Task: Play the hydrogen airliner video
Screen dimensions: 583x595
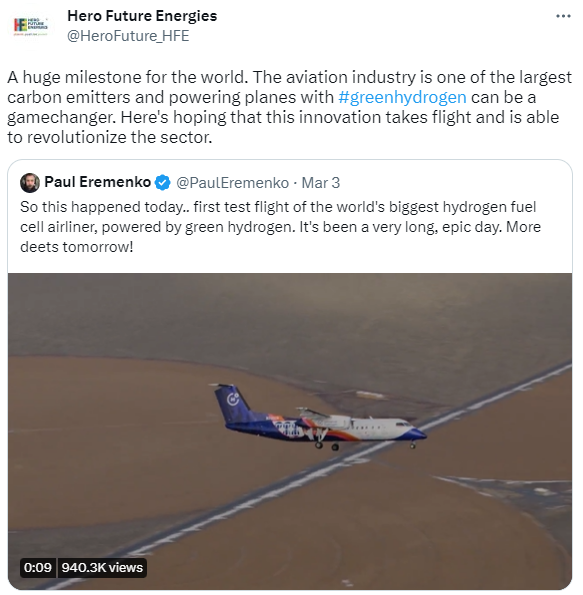Action: (290, 431)
